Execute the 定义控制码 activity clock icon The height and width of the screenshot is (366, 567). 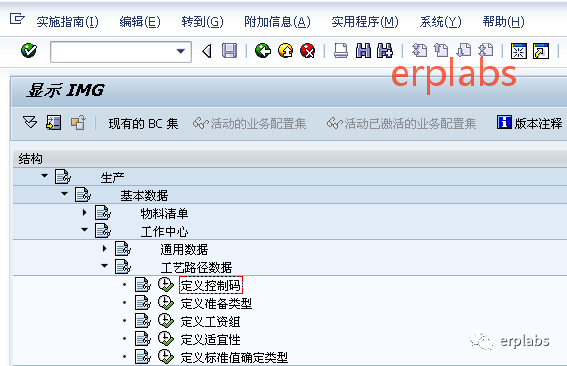tap(166, 285)
